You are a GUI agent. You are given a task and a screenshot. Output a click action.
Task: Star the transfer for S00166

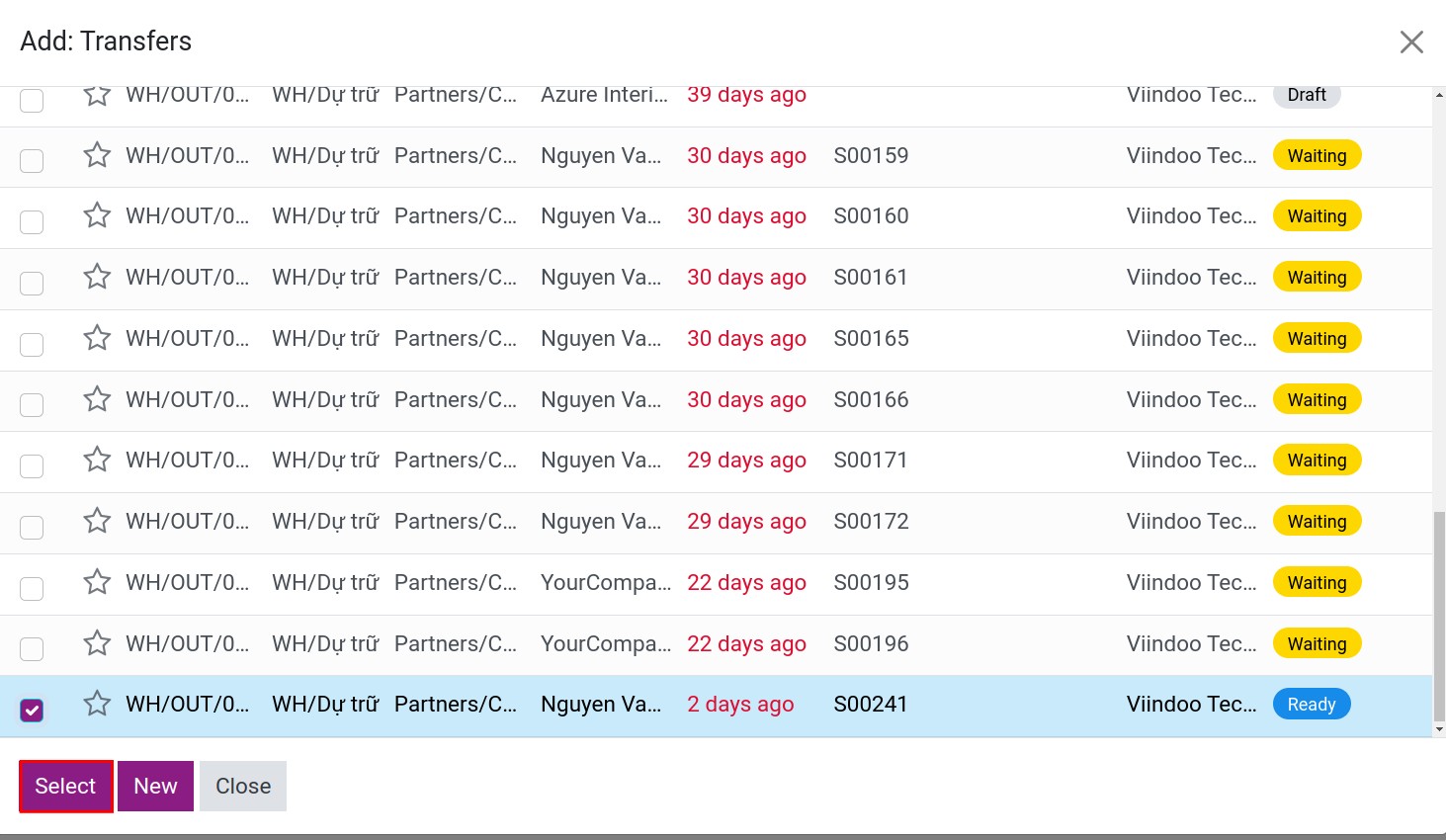click(x=97, y=399)
